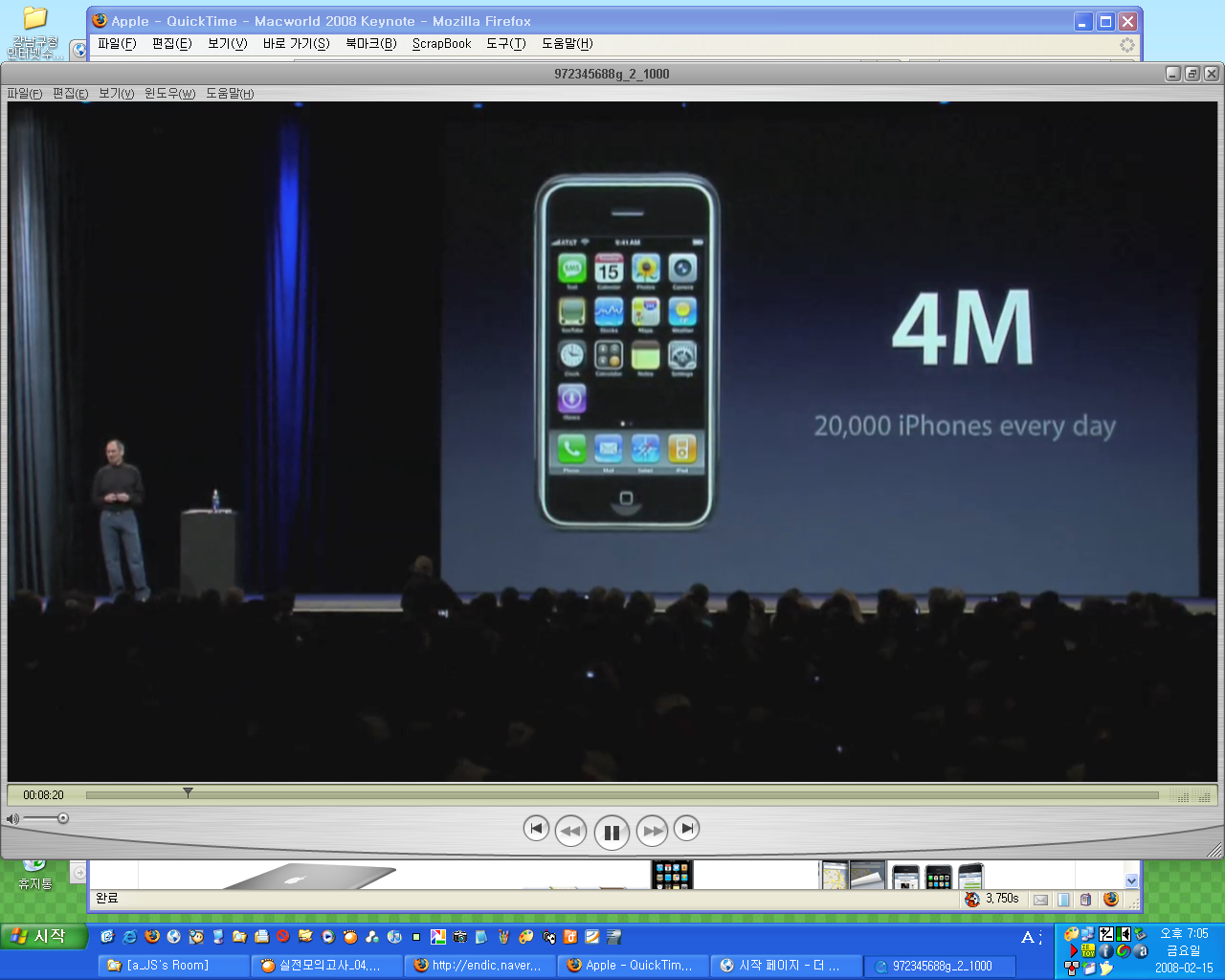Image resolution: width=1225 pixels, height=980 pixels.
Task: Mute audio using the speaker icon
Action: pyautogui.click(x=12, y=819)
